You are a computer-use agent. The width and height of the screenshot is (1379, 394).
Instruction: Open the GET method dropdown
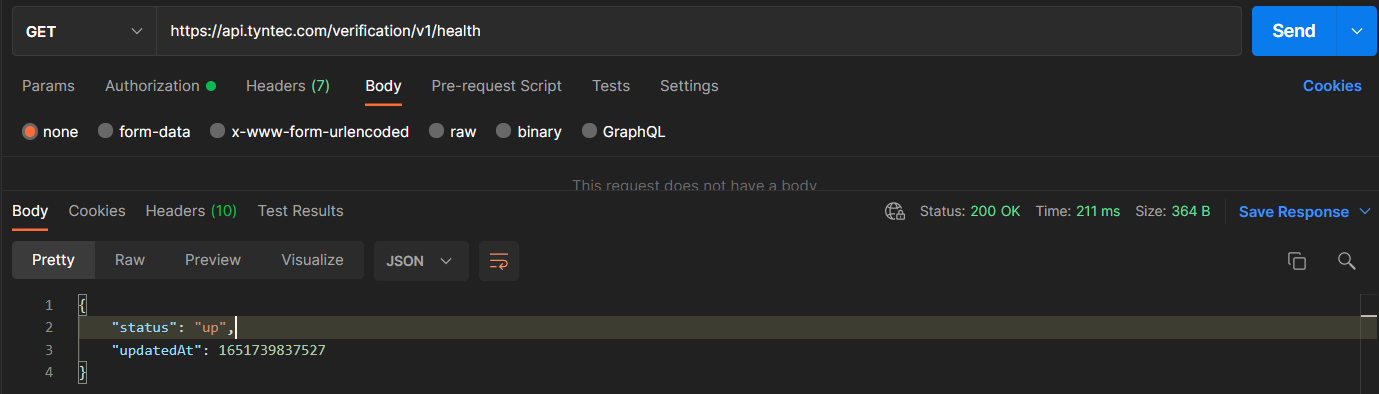pyautogui.click(x=84, y=31)
